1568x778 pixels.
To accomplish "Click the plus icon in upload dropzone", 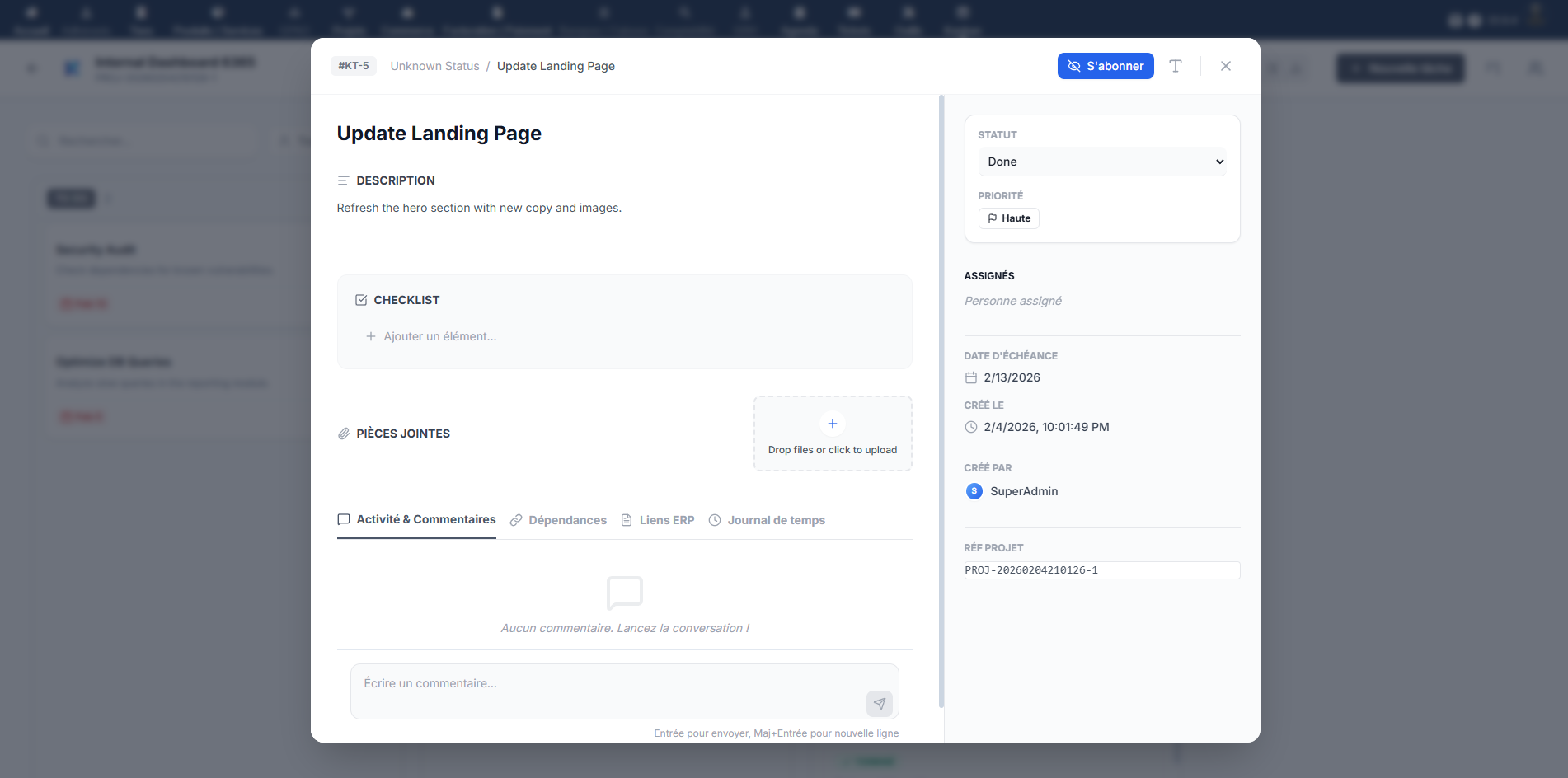I will [x=833, y=424].
